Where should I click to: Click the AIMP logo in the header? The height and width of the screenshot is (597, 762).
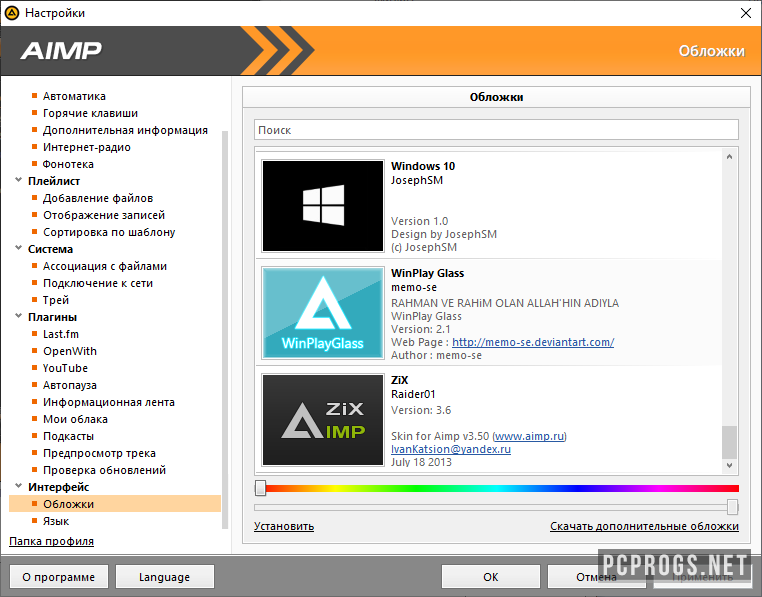61,51
